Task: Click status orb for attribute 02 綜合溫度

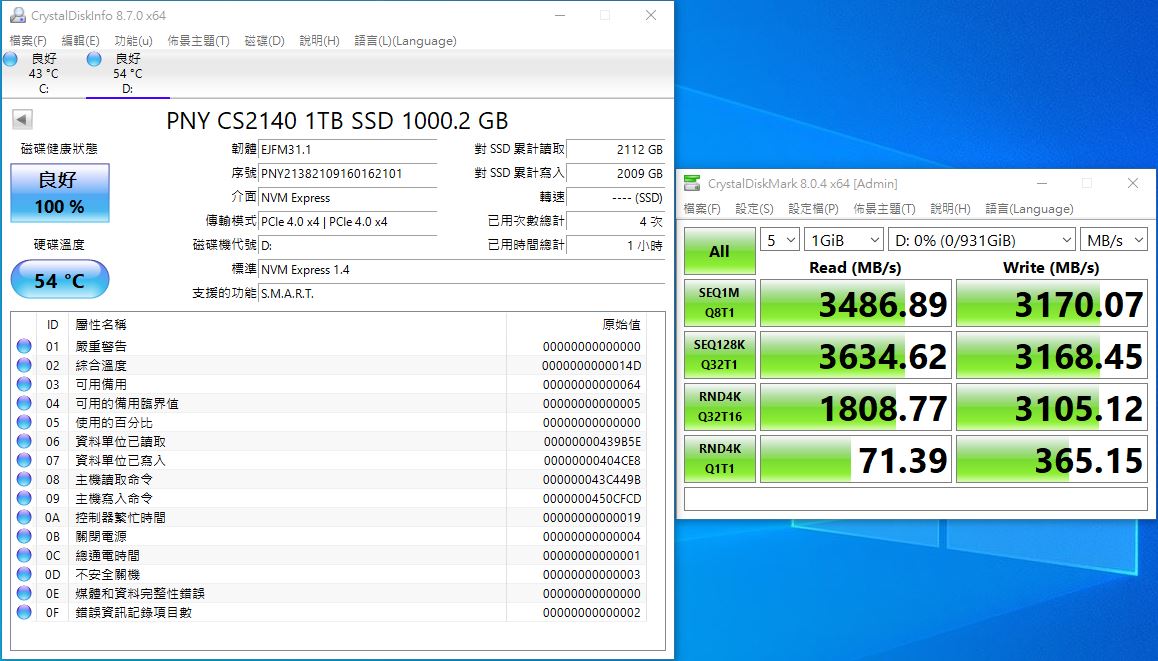Action: (24, 365)
